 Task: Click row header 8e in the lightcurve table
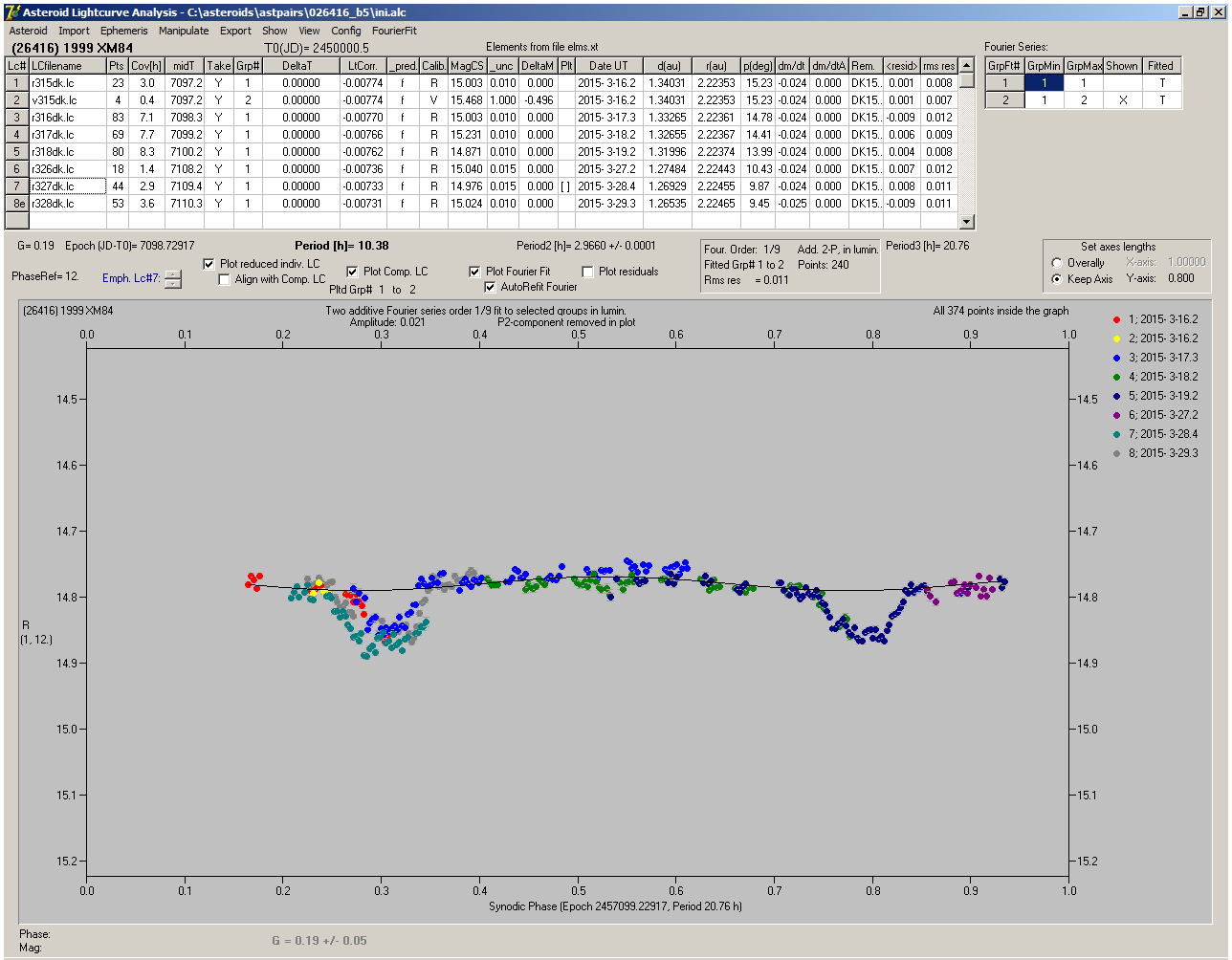tap(17, 204)
